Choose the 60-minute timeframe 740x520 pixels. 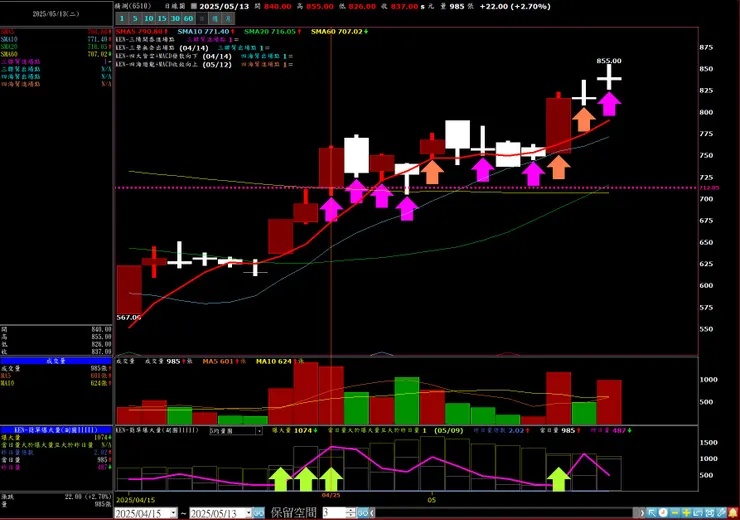[x=188, y=18]
